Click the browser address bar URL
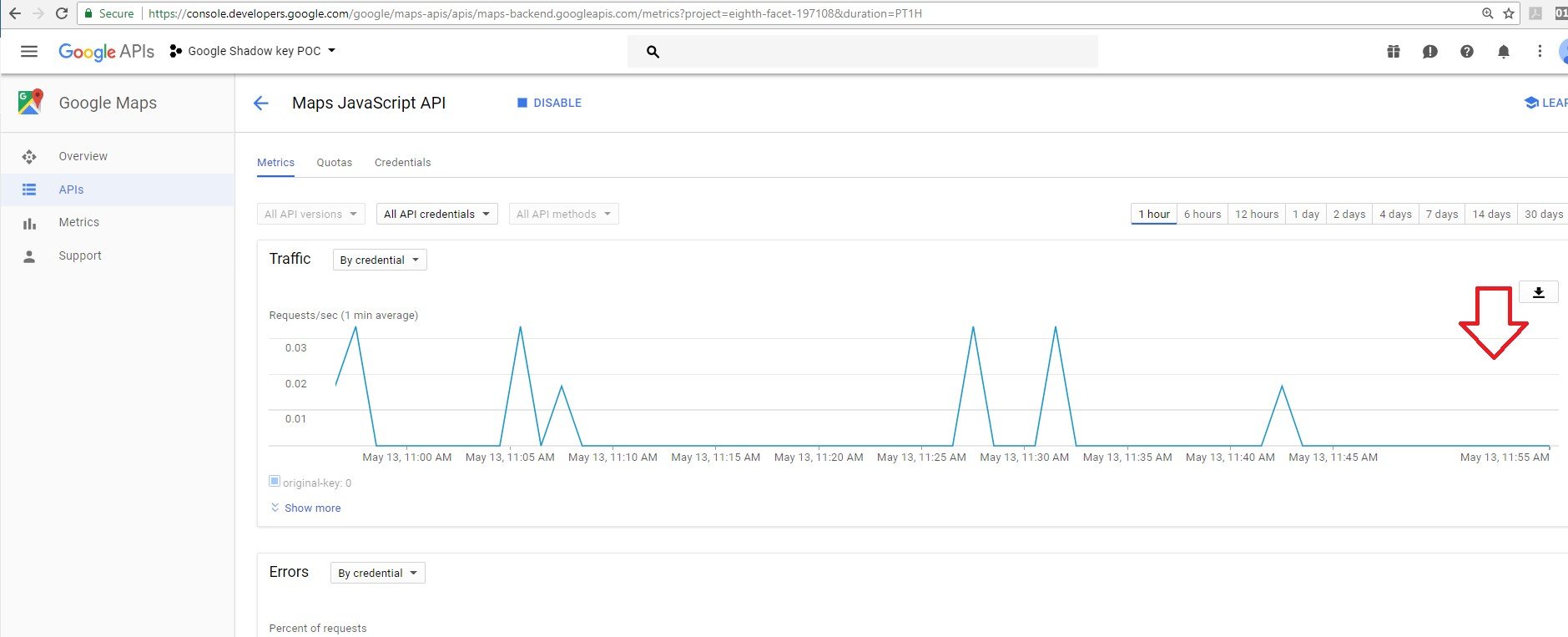 [535, 13]
